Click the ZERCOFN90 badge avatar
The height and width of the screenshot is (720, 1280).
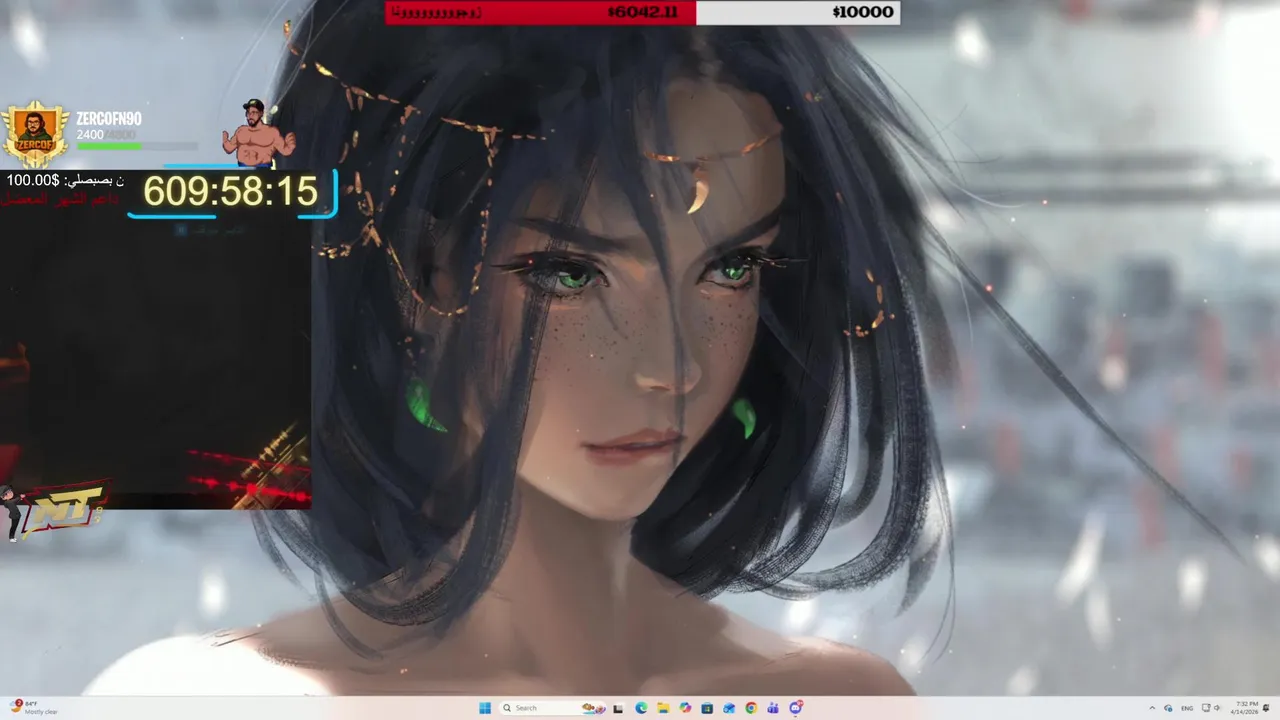(x=35, y=133)
